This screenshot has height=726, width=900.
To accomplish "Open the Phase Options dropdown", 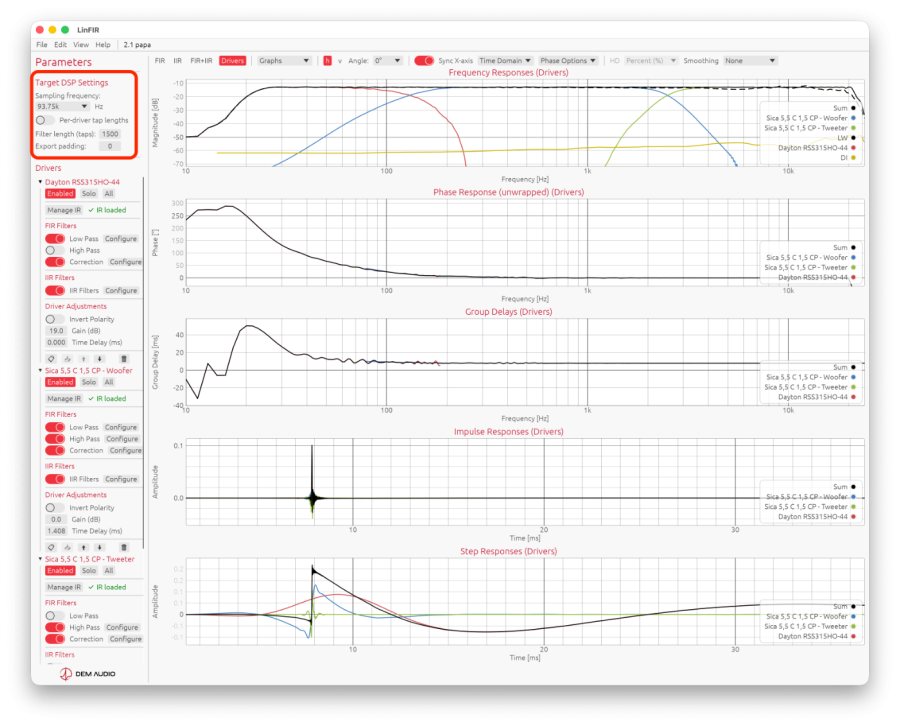I will 568,60.
